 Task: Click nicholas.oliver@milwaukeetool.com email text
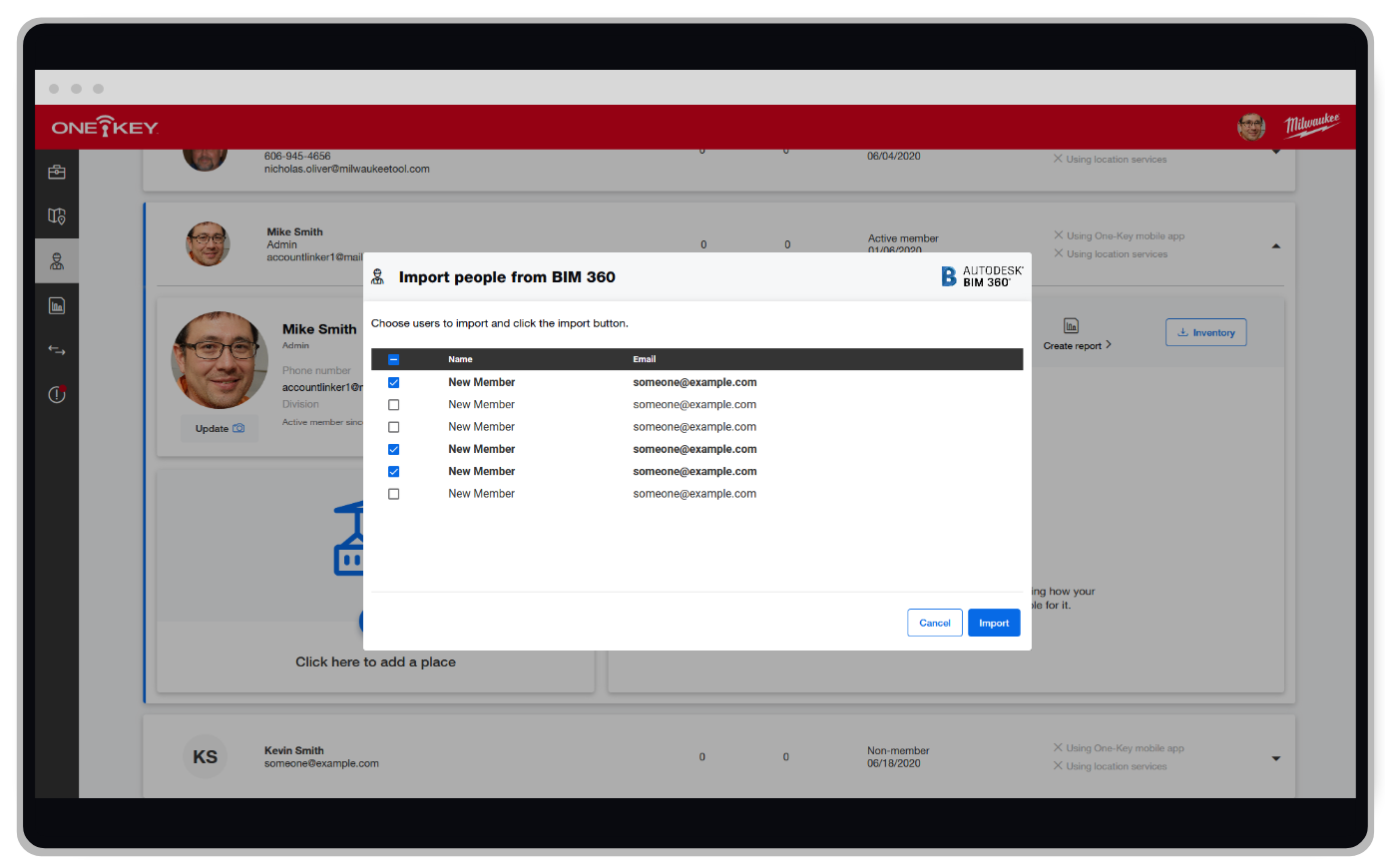point(346,169)
